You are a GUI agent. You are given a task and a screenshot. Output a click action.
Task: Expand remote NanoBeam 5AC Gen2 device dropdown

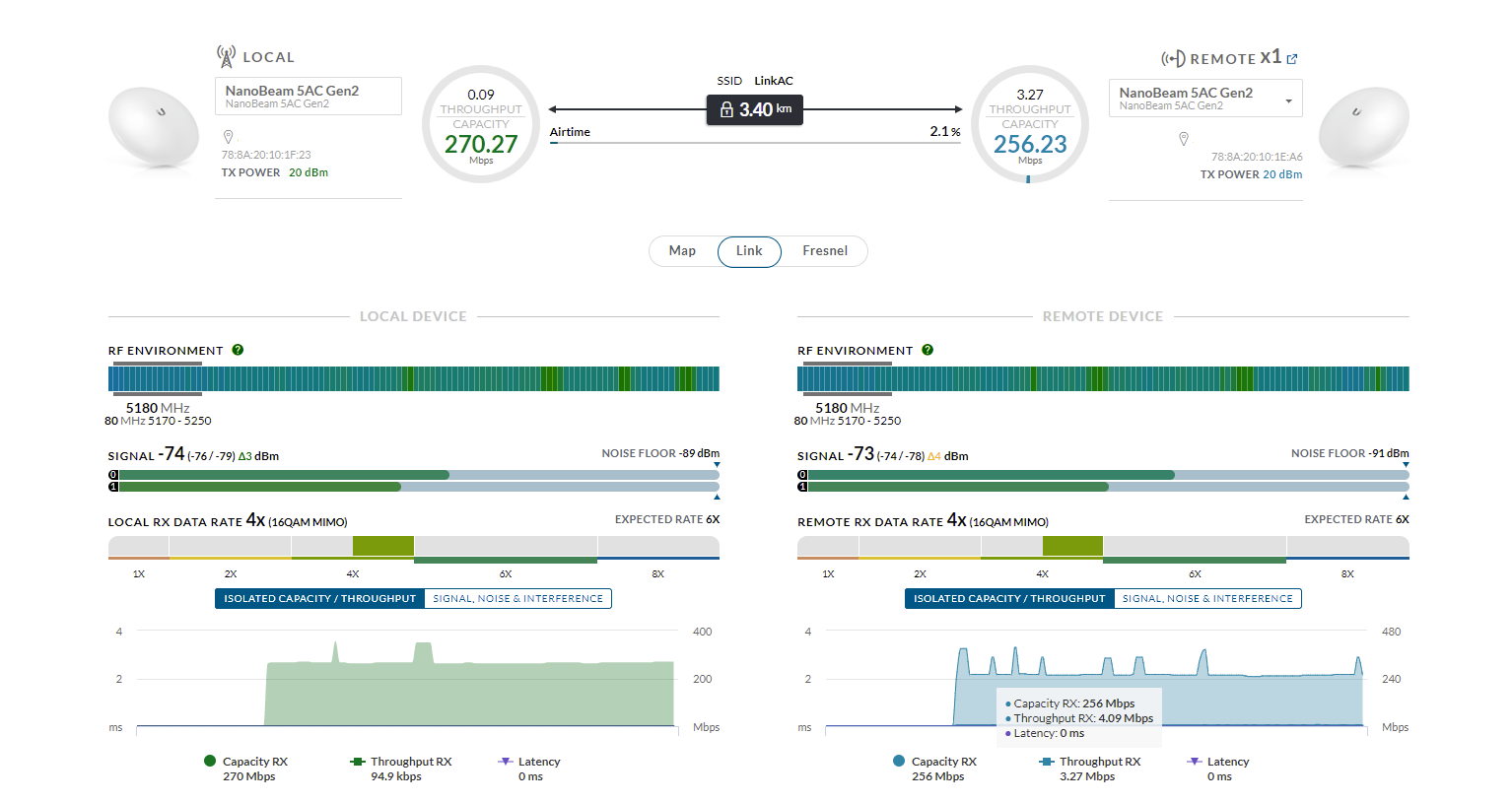pos(1205,99)
